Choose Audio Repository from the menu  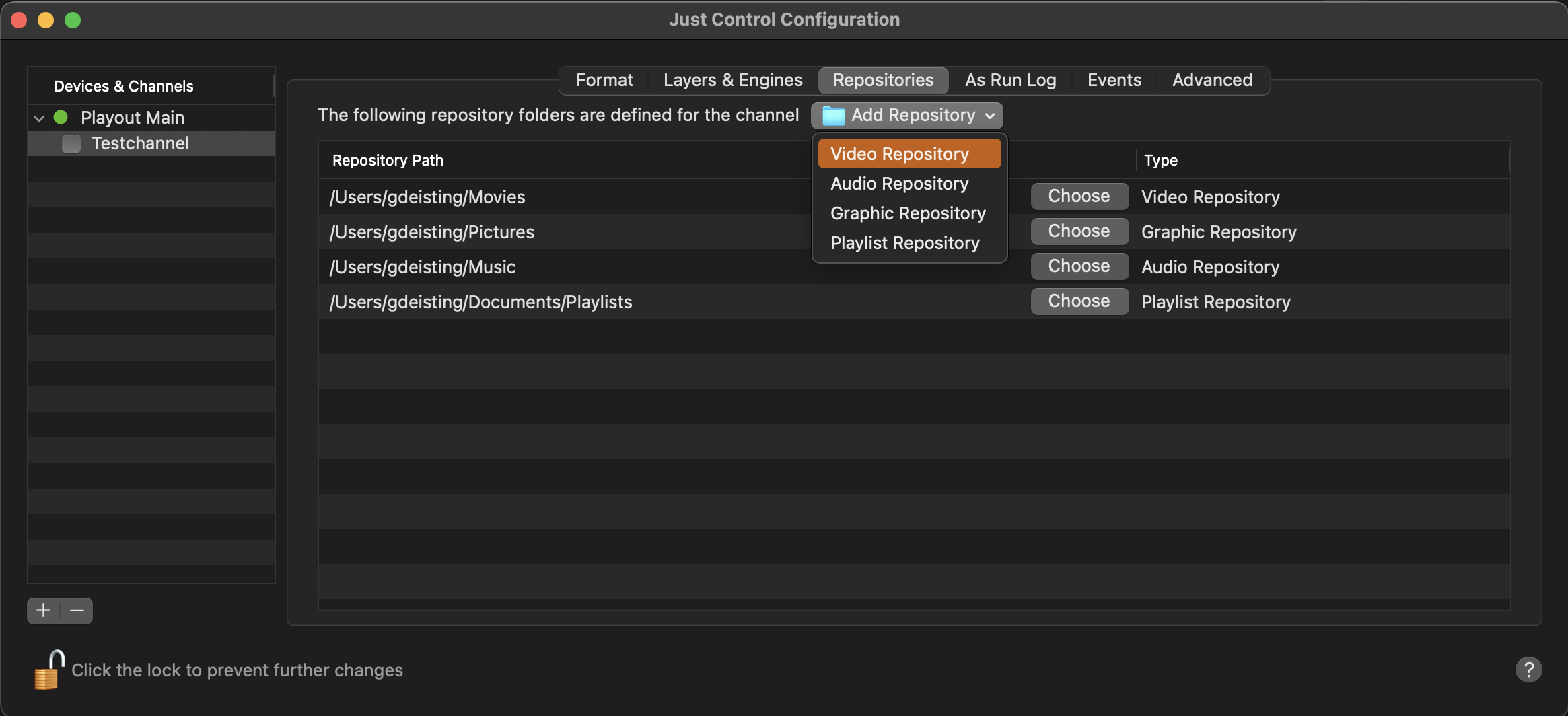coord(909,183)
